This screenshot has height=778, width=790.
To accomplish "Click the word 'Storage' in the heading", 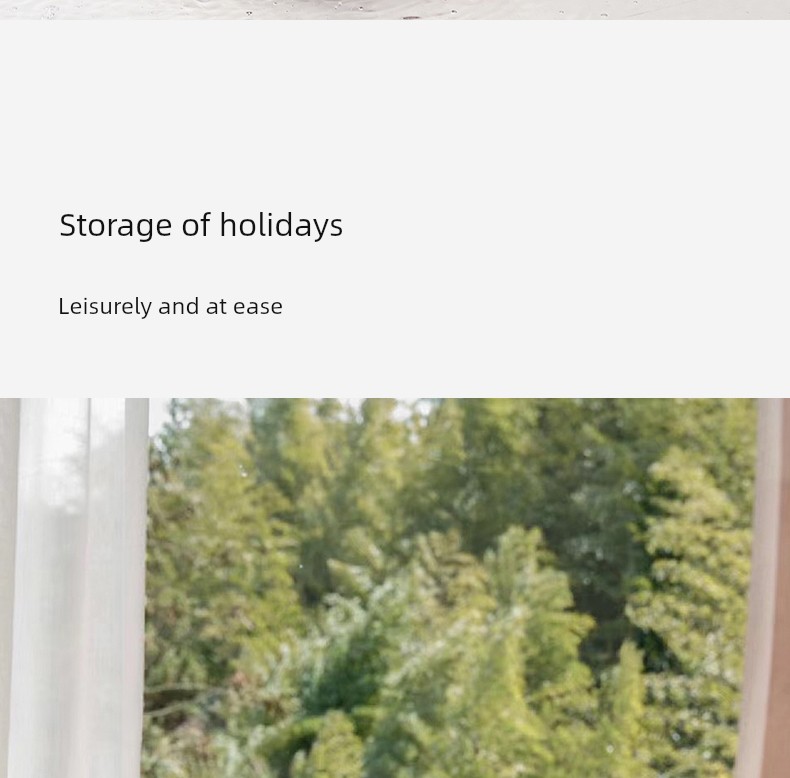I will (x=115, y=225).
